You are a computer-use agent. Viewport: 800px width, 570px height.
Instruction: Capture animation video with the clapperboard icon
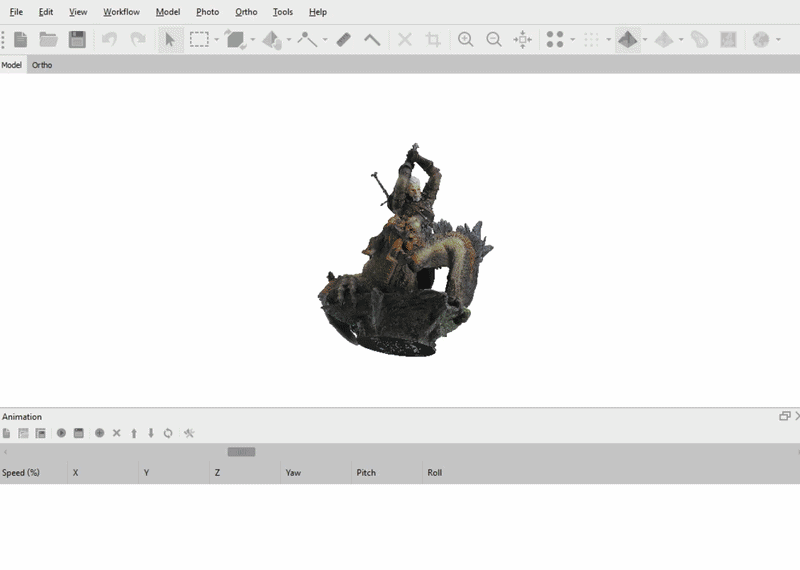point(79,433)
